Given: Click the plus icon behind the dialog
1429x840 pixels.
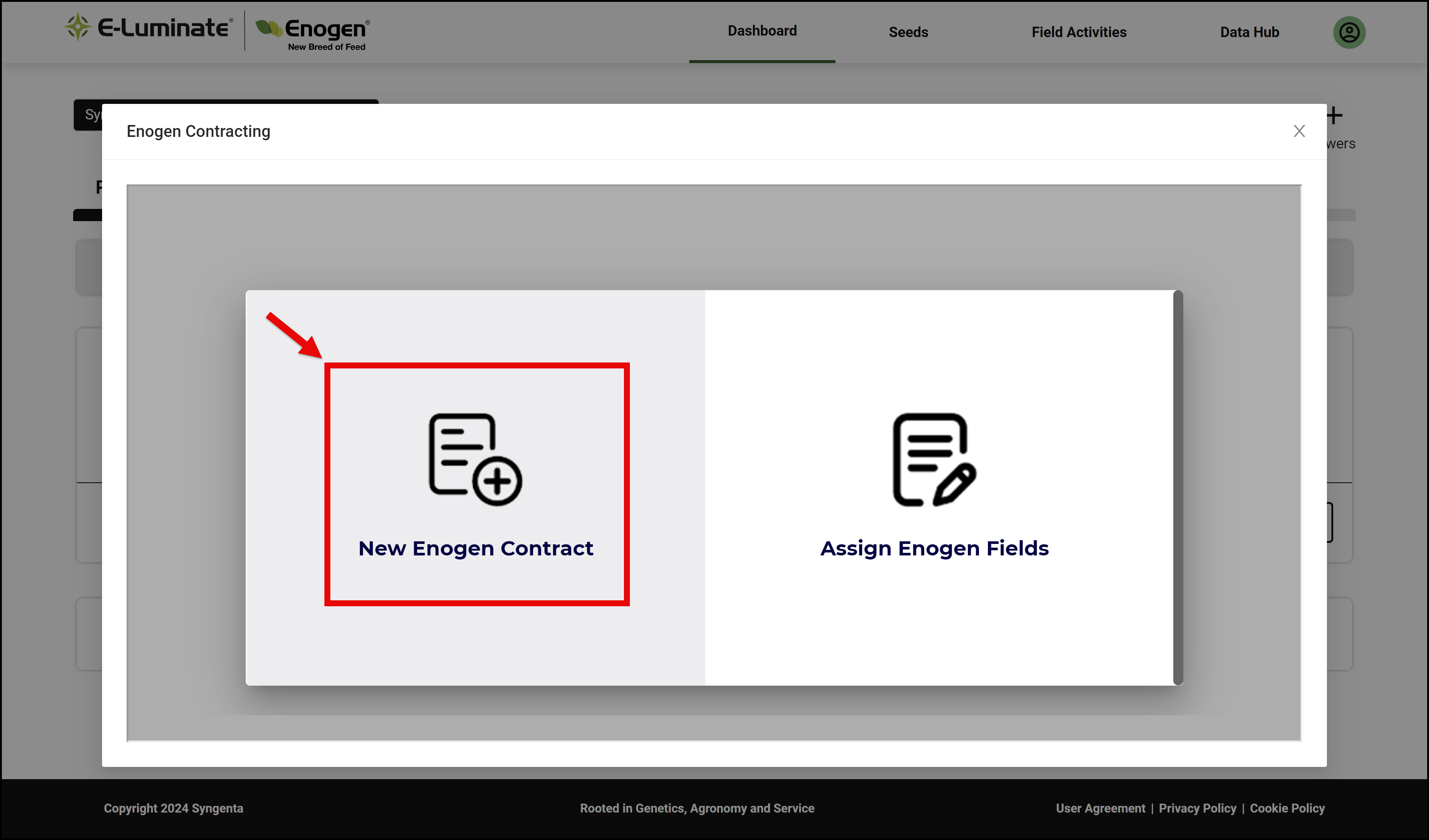Looking at the screenshot, I should pos(1334,116).
